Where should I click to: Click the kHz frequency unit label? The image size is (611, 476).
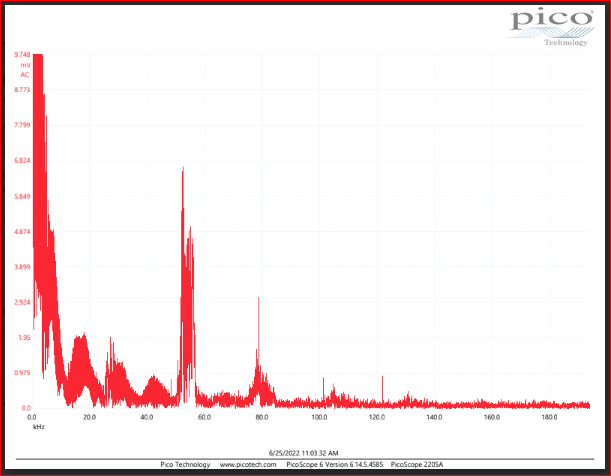[39, 427]
